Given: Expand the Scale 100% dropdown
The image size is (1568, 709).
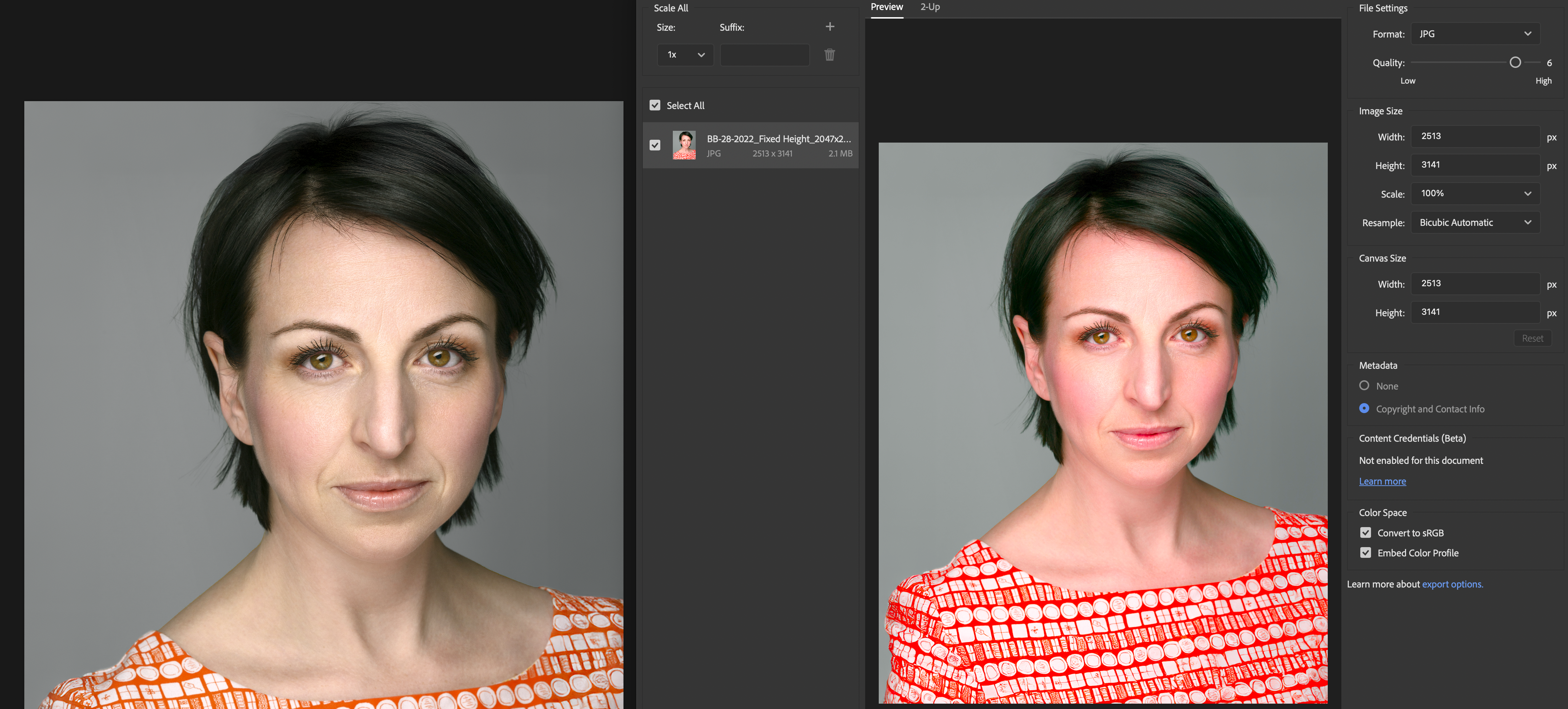Looking at the screenshot, I should 1475,194.
